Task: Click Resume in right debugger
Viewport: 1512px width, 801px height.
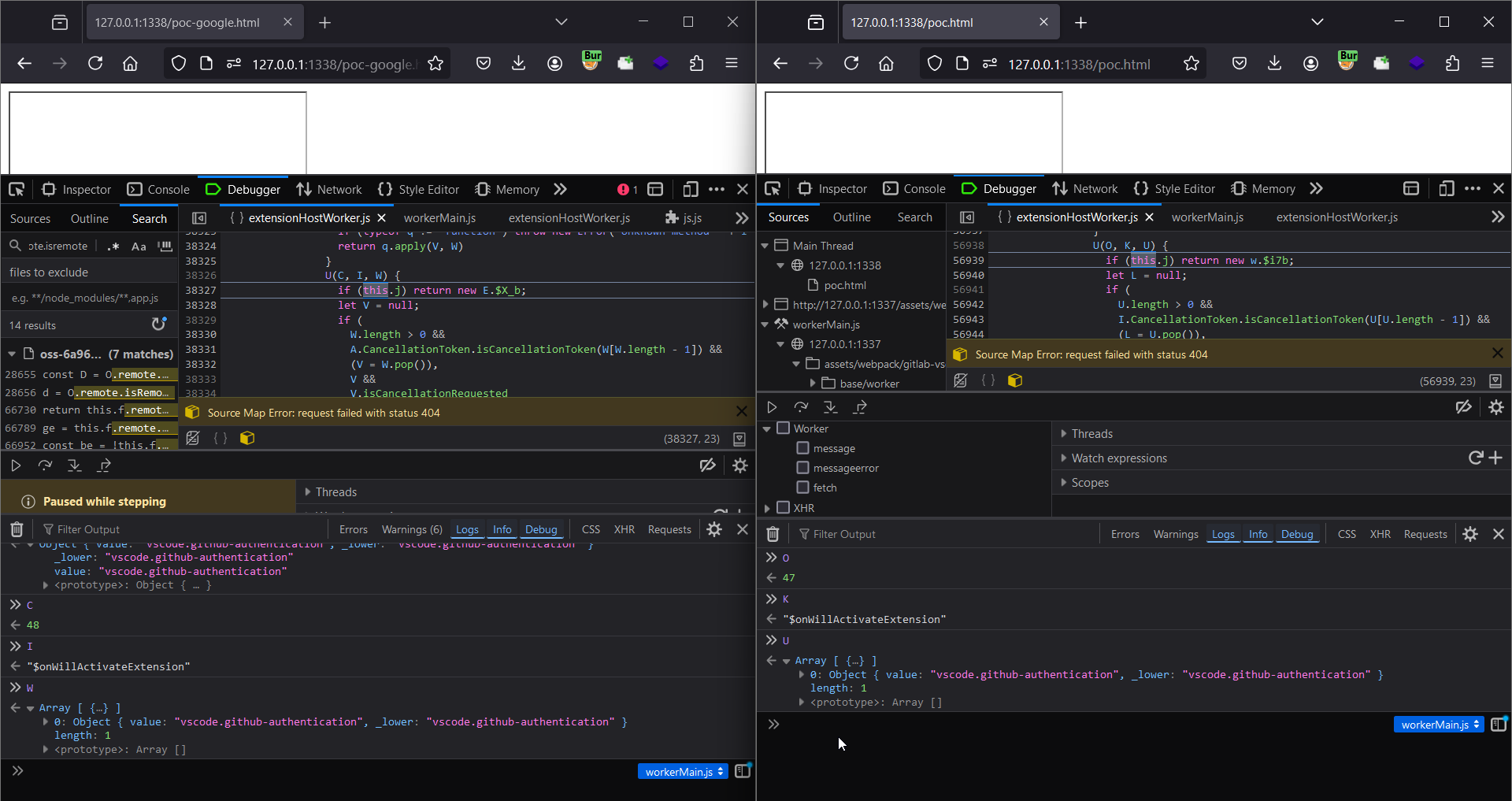Action: tap(772, 407)
